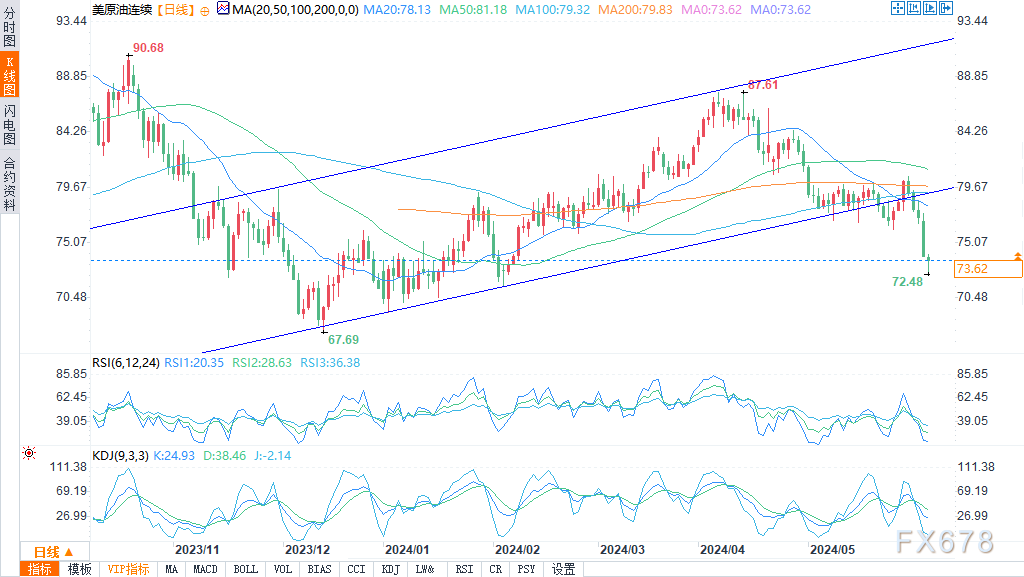Click the MA100:79.32 value

coord(552,10)
